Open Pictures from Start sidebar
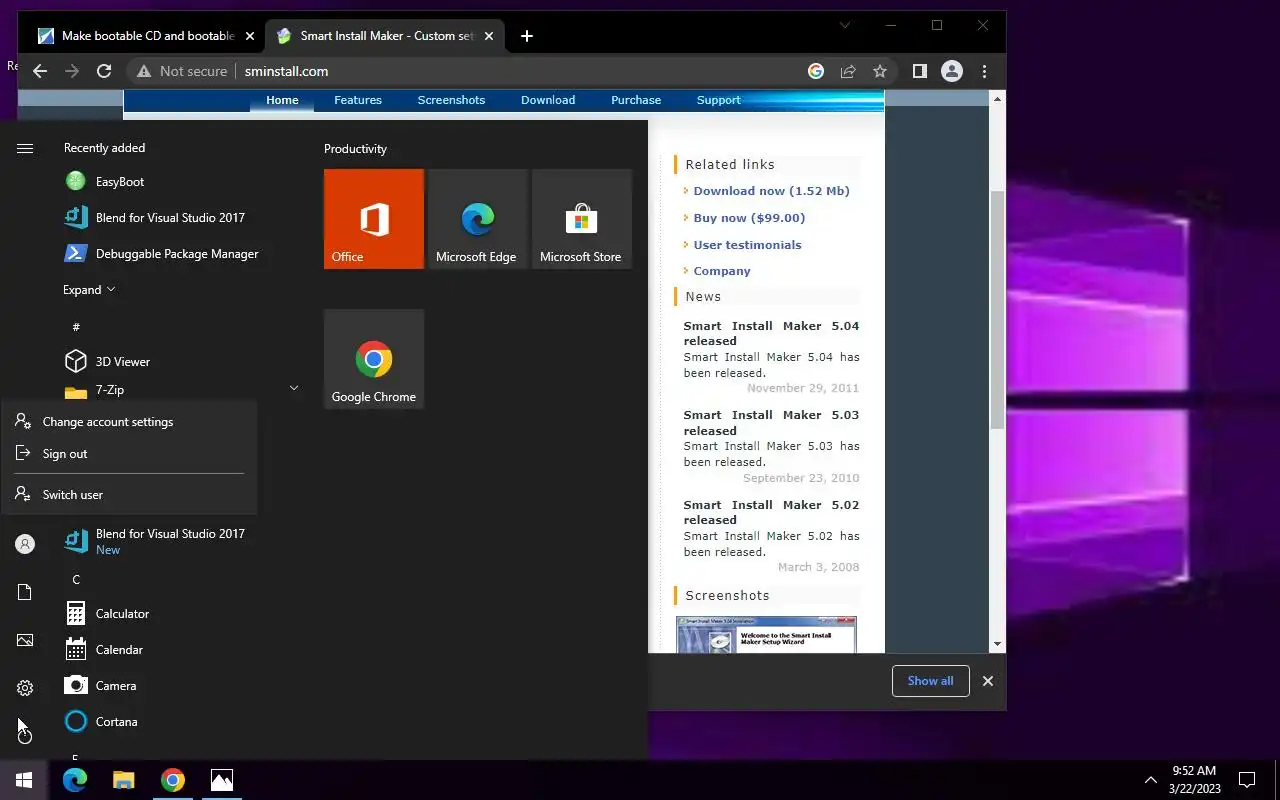1280x800 pixels. pos(25,640)
